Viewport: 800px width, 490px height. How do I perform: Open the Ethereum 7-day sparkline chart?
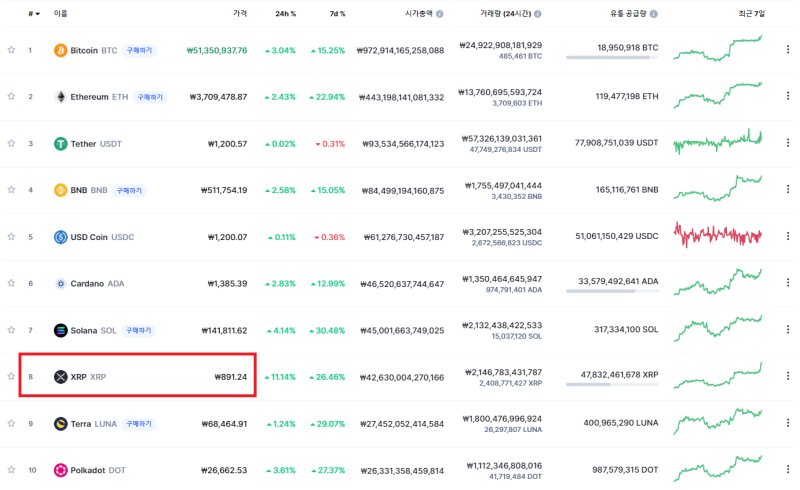point(718,95)
